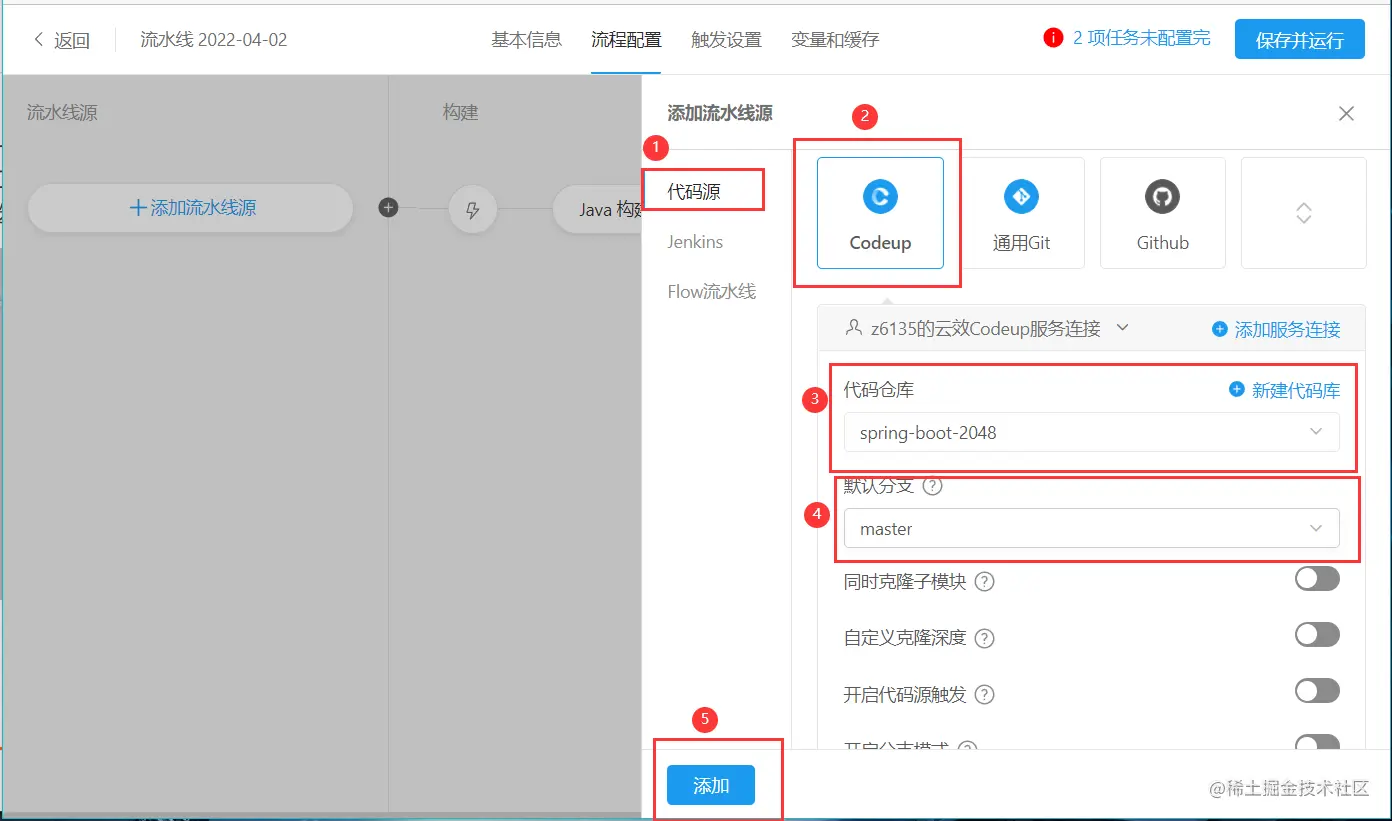
Task: Click the 添加流水线源 pill button
Action: pyautogui.click(x=190, y=208)
